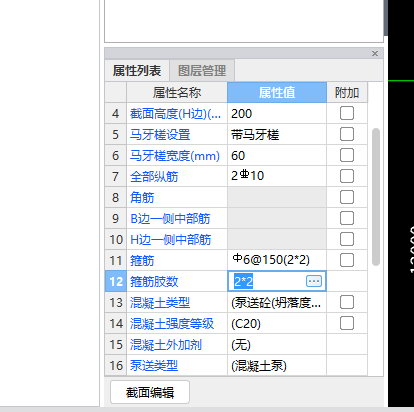Click the empty B边一侧中部筋 value cell
This screenshot has height=412, width=414.
(277, 218)
